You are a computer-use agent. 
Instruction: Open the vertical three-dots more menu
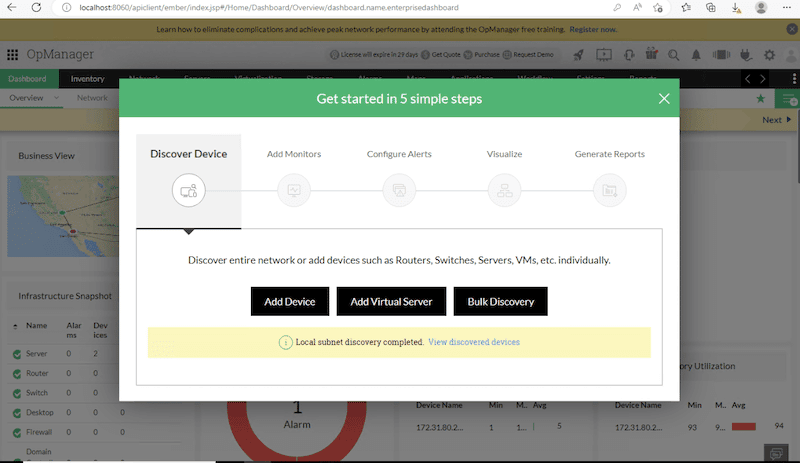click(794, 79)
